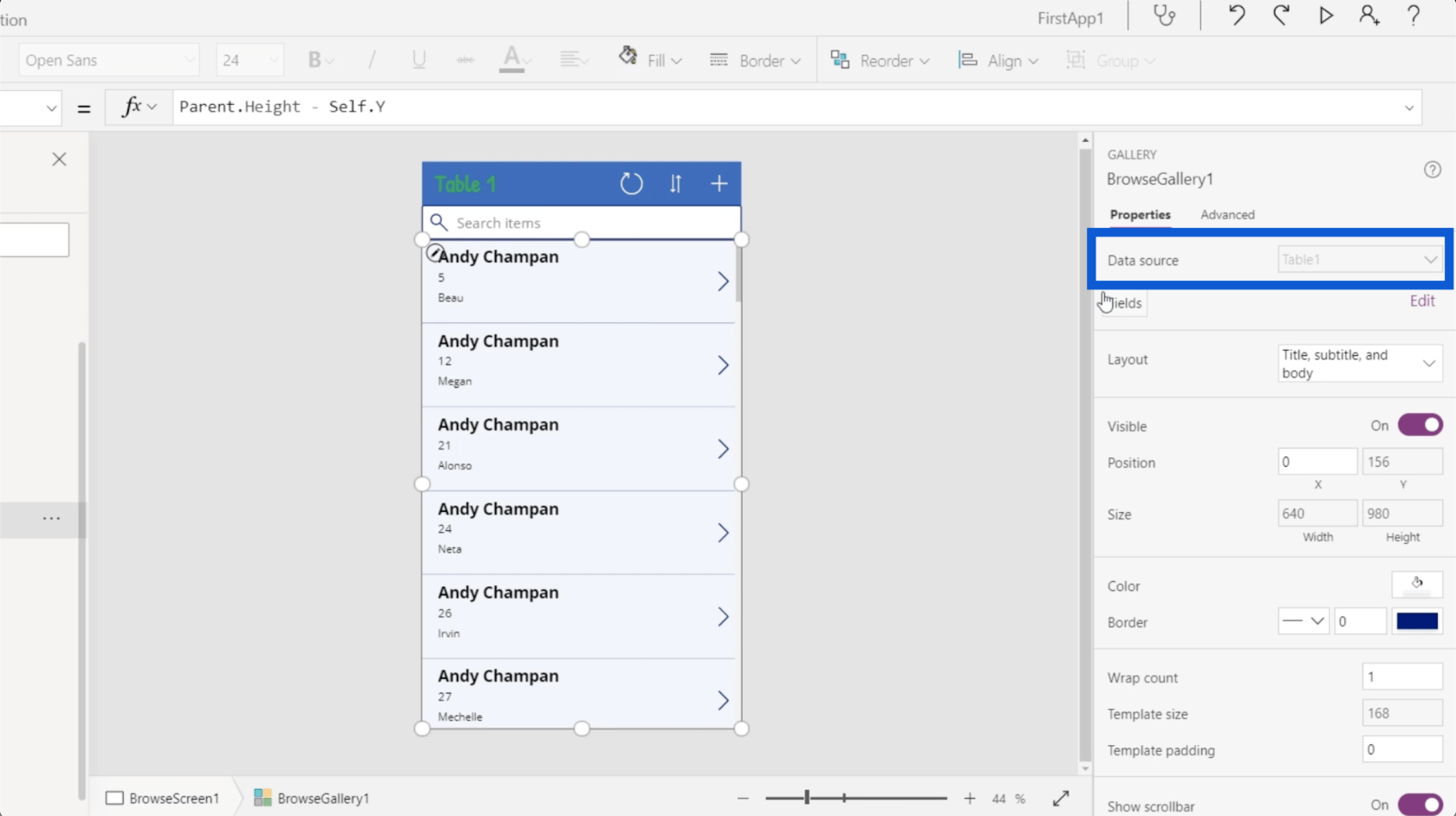Click the fit-to-window expand icon
Screen dimensions: 1456x816
coord(1061,798)
